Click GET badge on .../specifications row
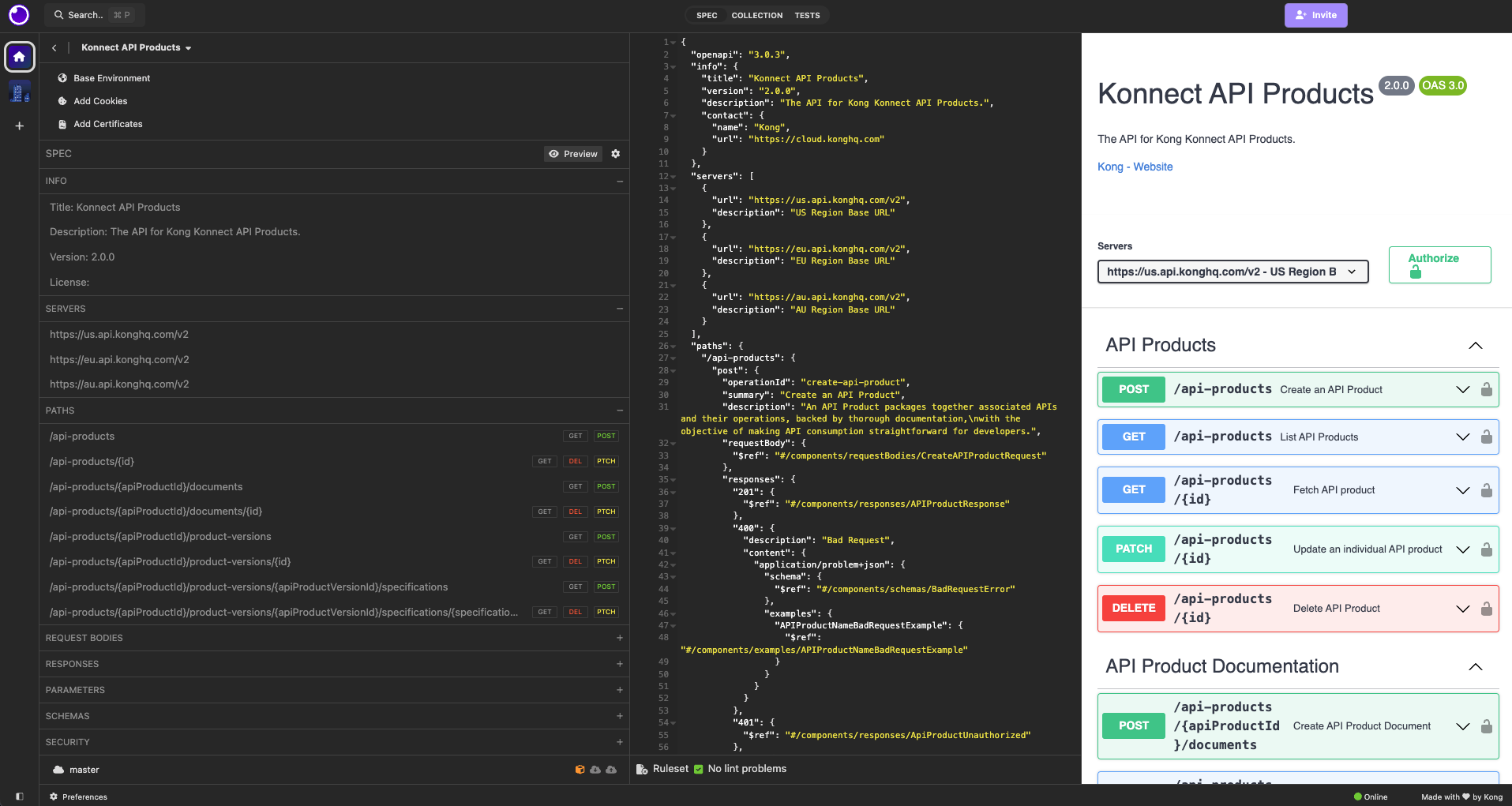The height and width of the screenshot is (806, 1512). pos(576,587)
